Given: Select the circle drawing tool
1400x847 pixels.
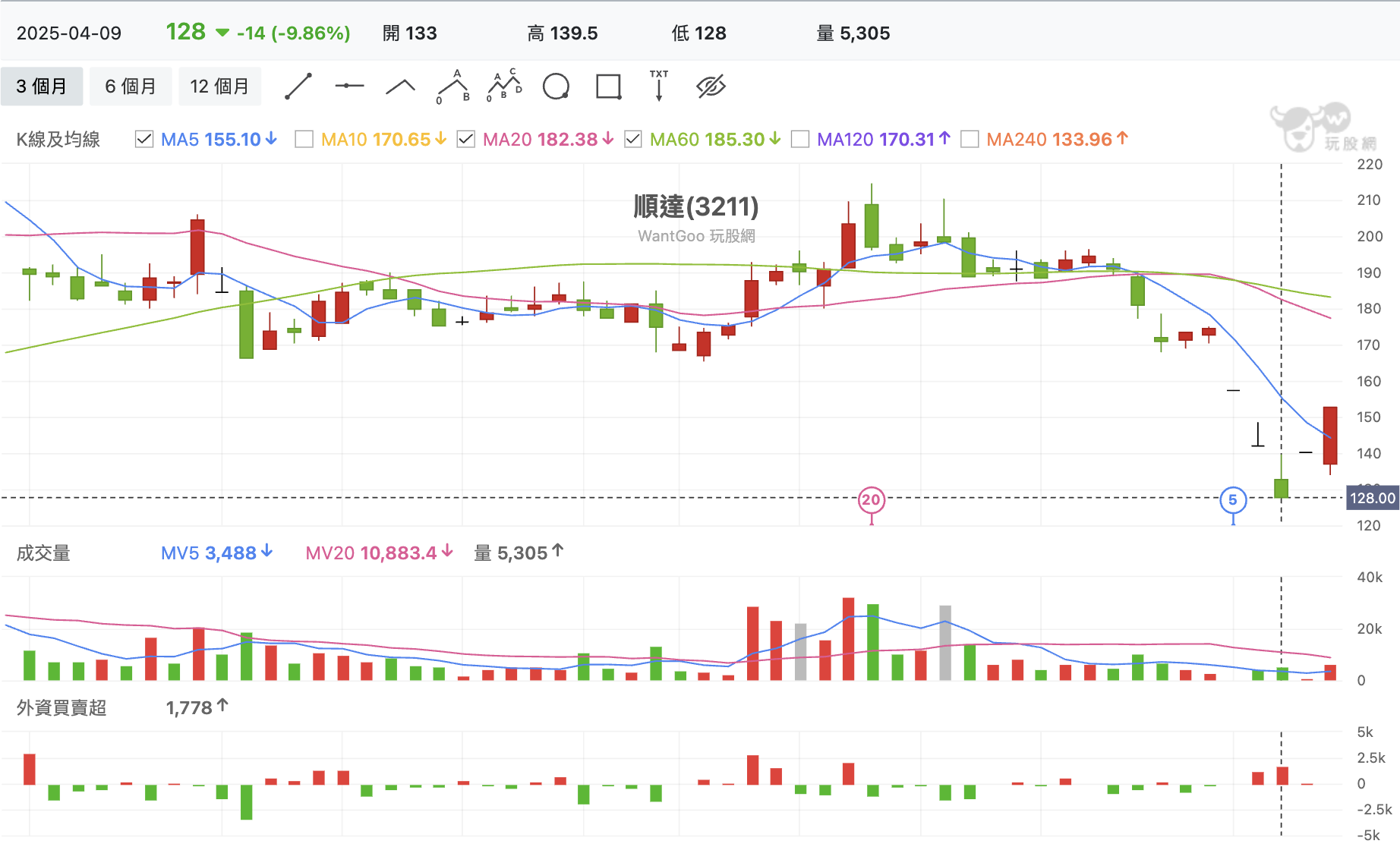Looking at the screenshot, I should point(557,86).
